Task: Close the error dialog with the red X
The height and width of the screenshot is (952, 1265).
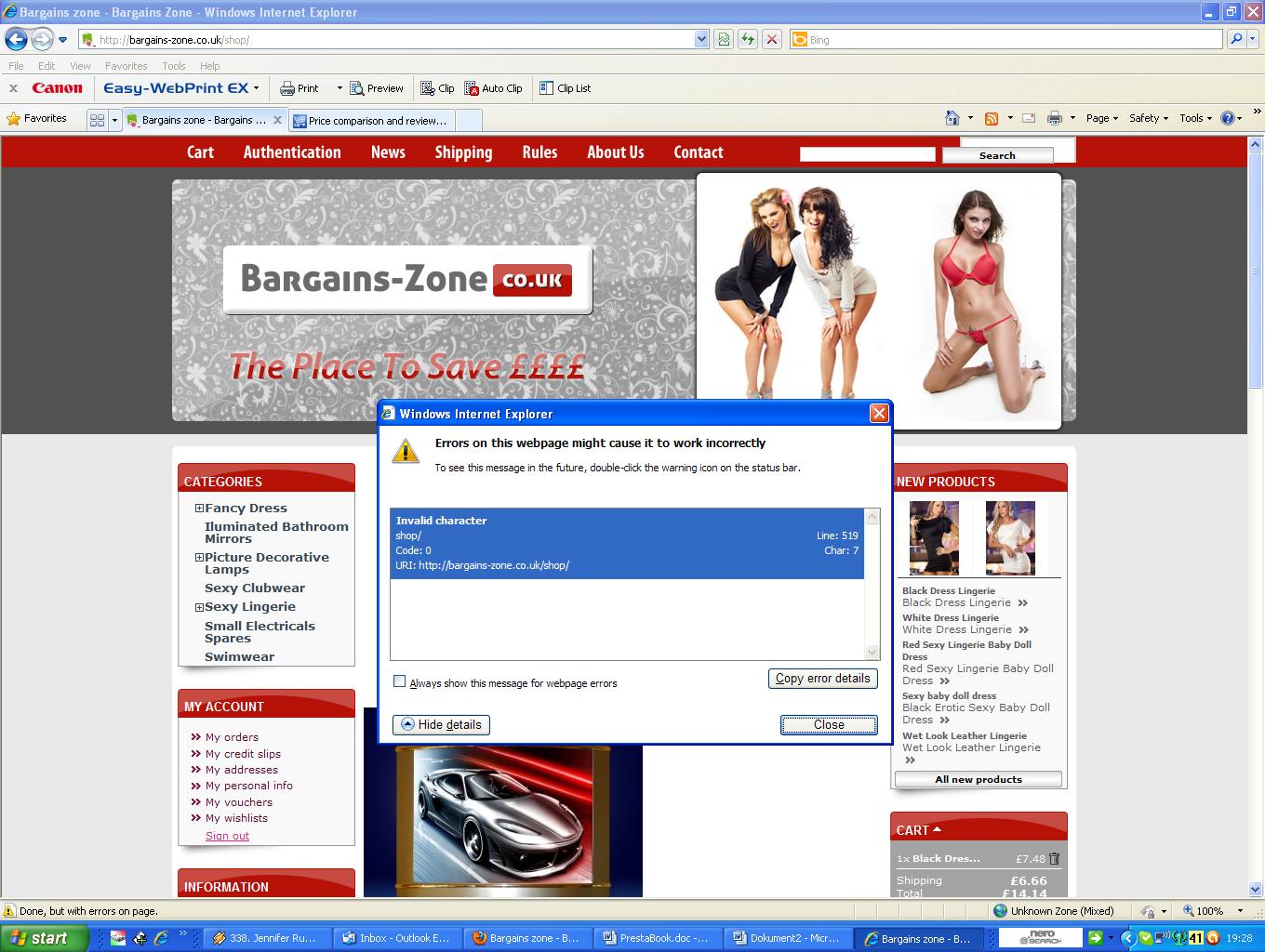Action: click(879, 414)
